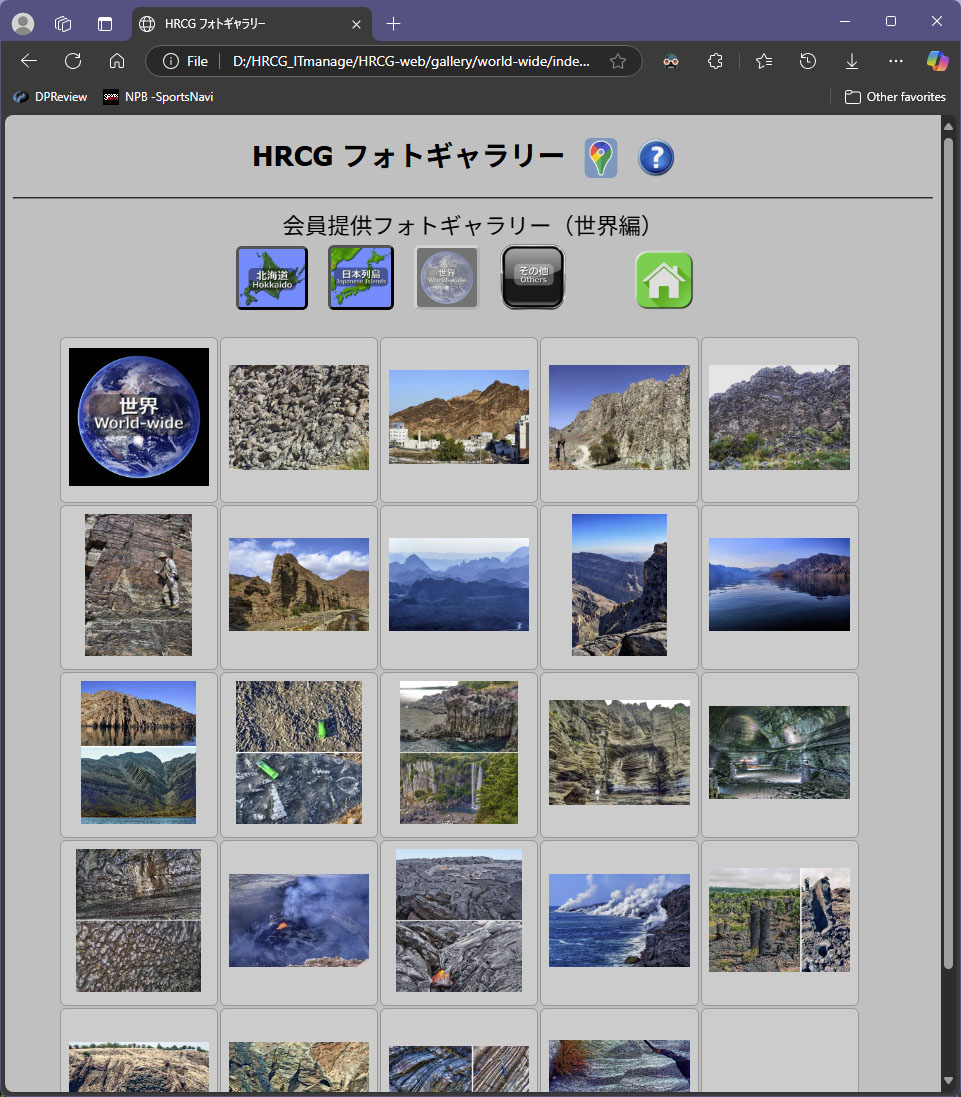Viewport: 961px width, 1097px height.
Task: Open workspaces icon in title bar
Action: click(x=63, y=24)
